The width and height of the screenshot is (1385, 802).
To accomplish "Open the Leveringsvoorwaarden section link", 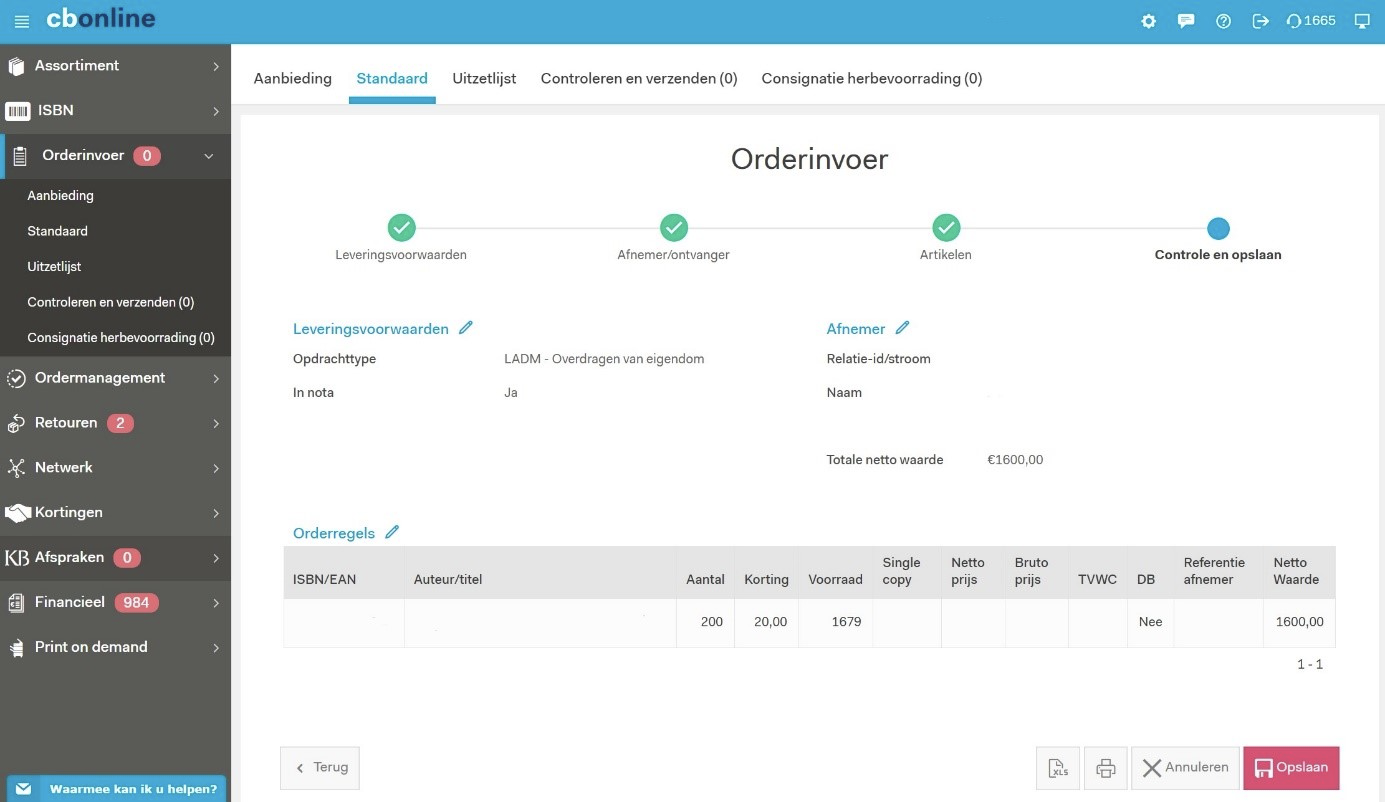I will 370,329.
